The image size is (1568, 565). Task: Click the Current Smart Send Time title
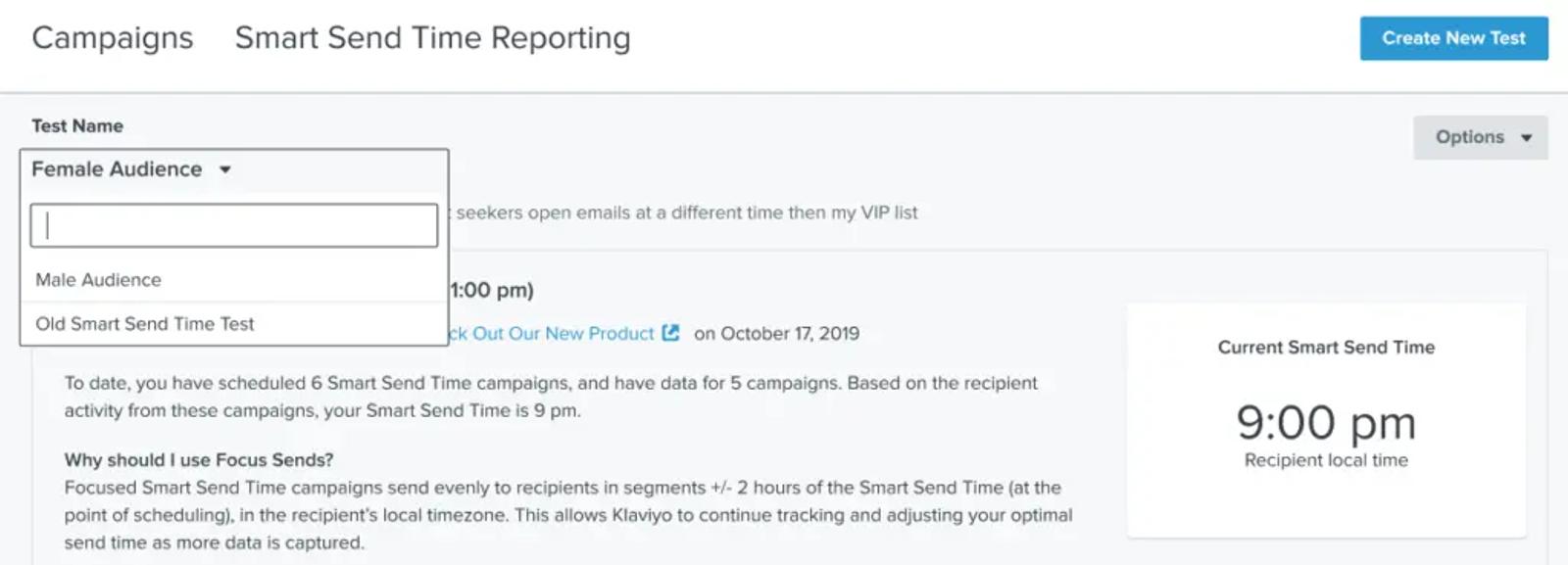click(x=1326, y=347)
